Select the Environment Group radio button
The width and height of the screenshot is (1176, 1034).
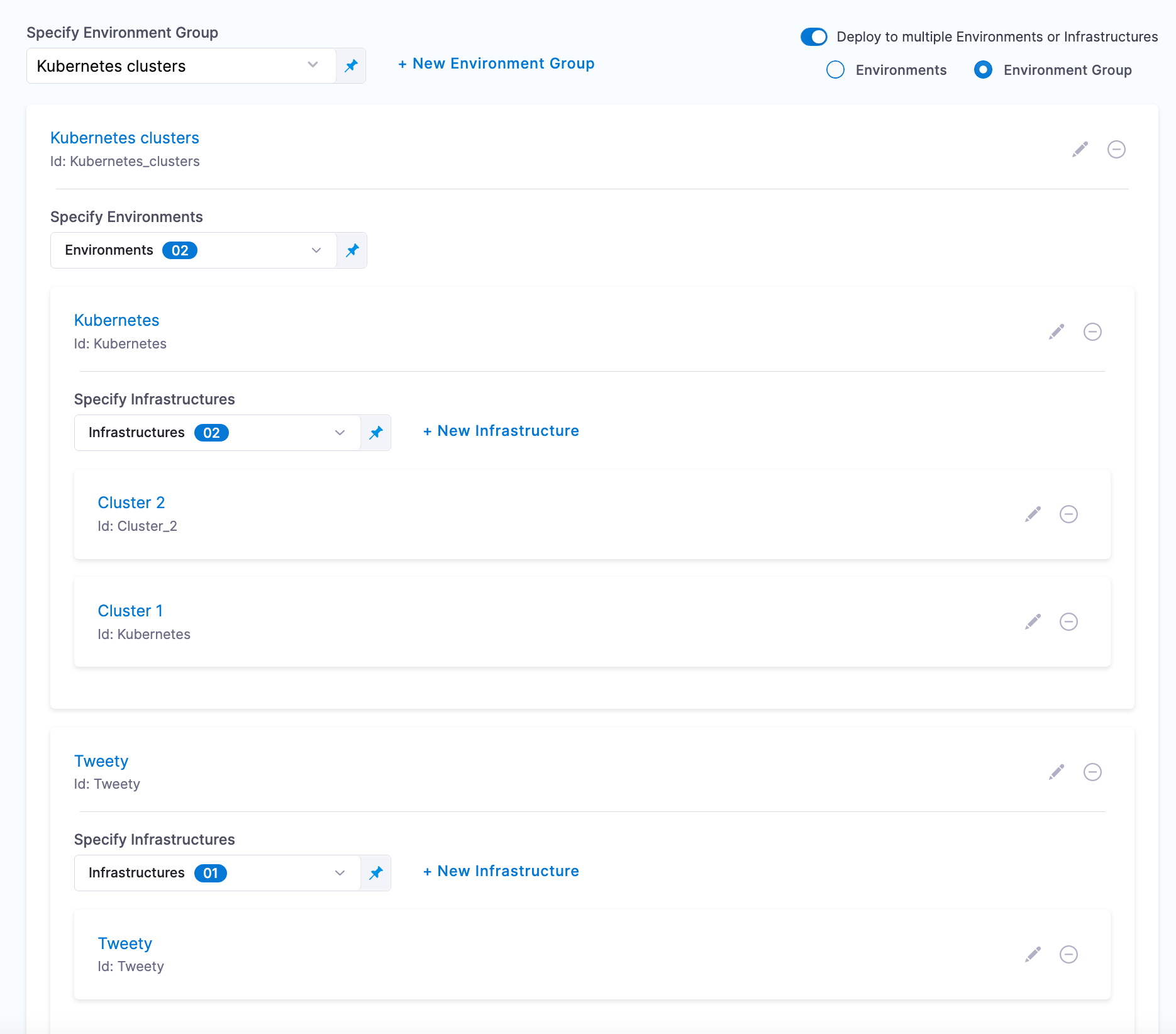point(983,70)
